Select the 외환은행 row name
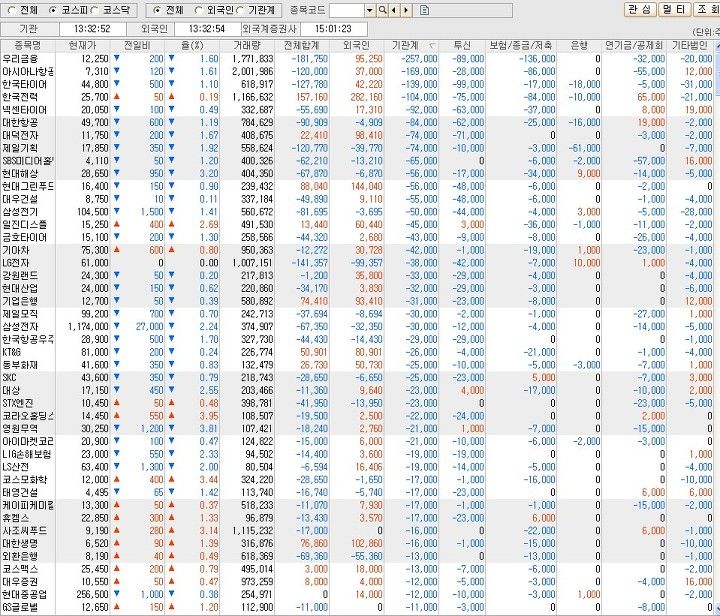Screen dimensions: 720x616 click(20, 556)
